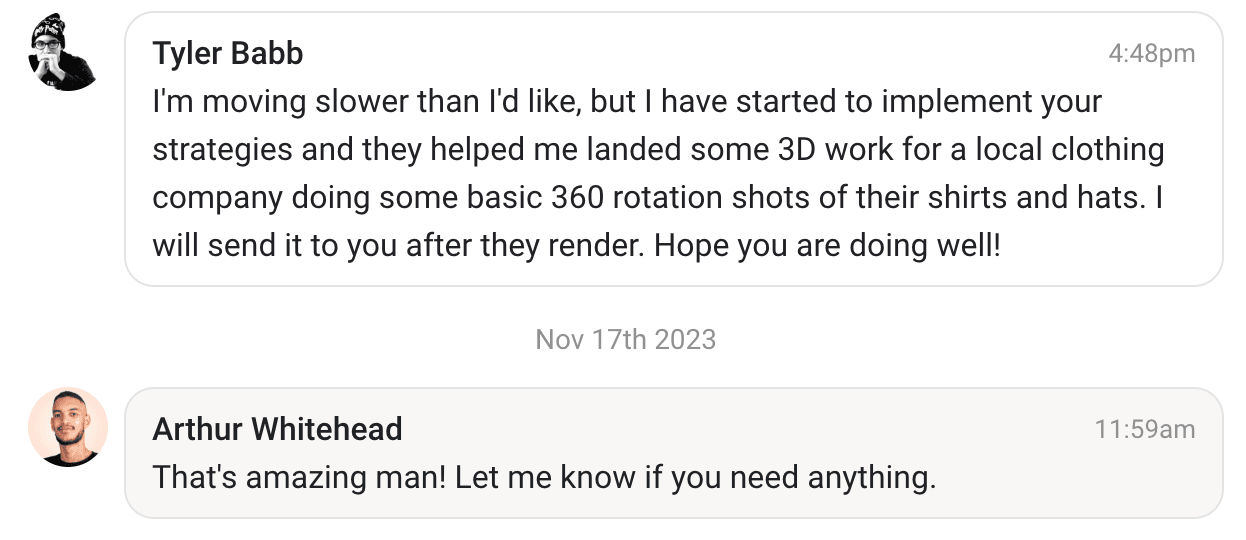Click the line starting "I'm moving slower"
The height and width of the screenshot is (540, 1246).
627,102
